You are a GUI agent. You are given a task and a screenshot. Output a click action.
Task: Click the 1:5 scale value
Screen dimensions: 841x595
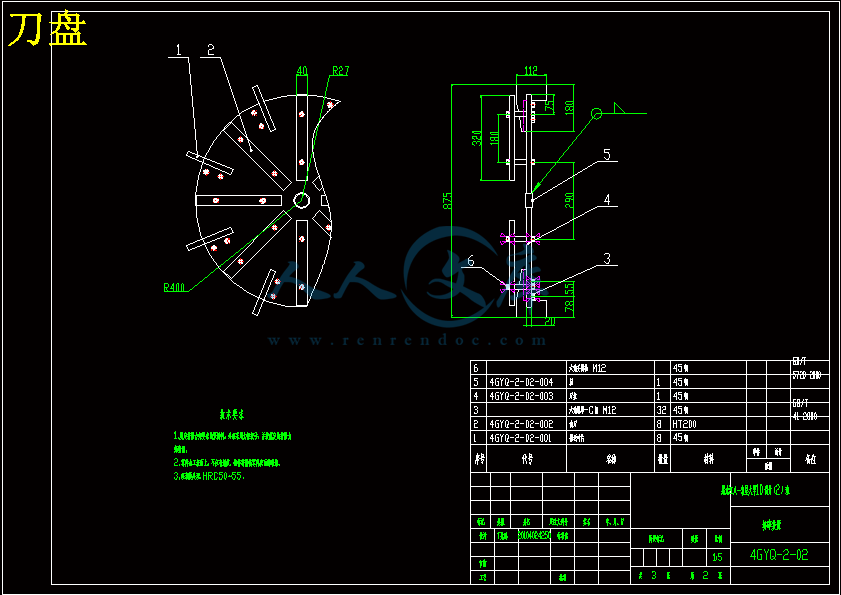pos(718,557)
